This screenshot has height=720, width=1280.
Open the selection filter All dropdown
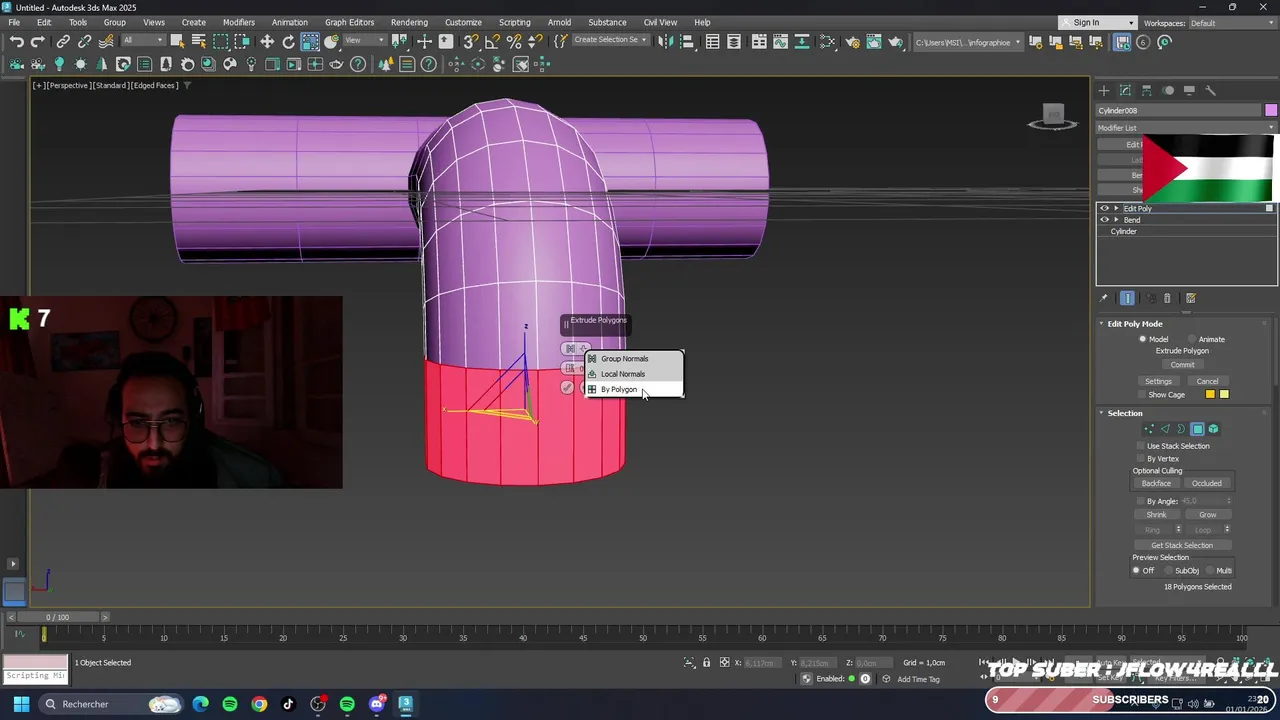pyautogui.click(x=142, y=41)
